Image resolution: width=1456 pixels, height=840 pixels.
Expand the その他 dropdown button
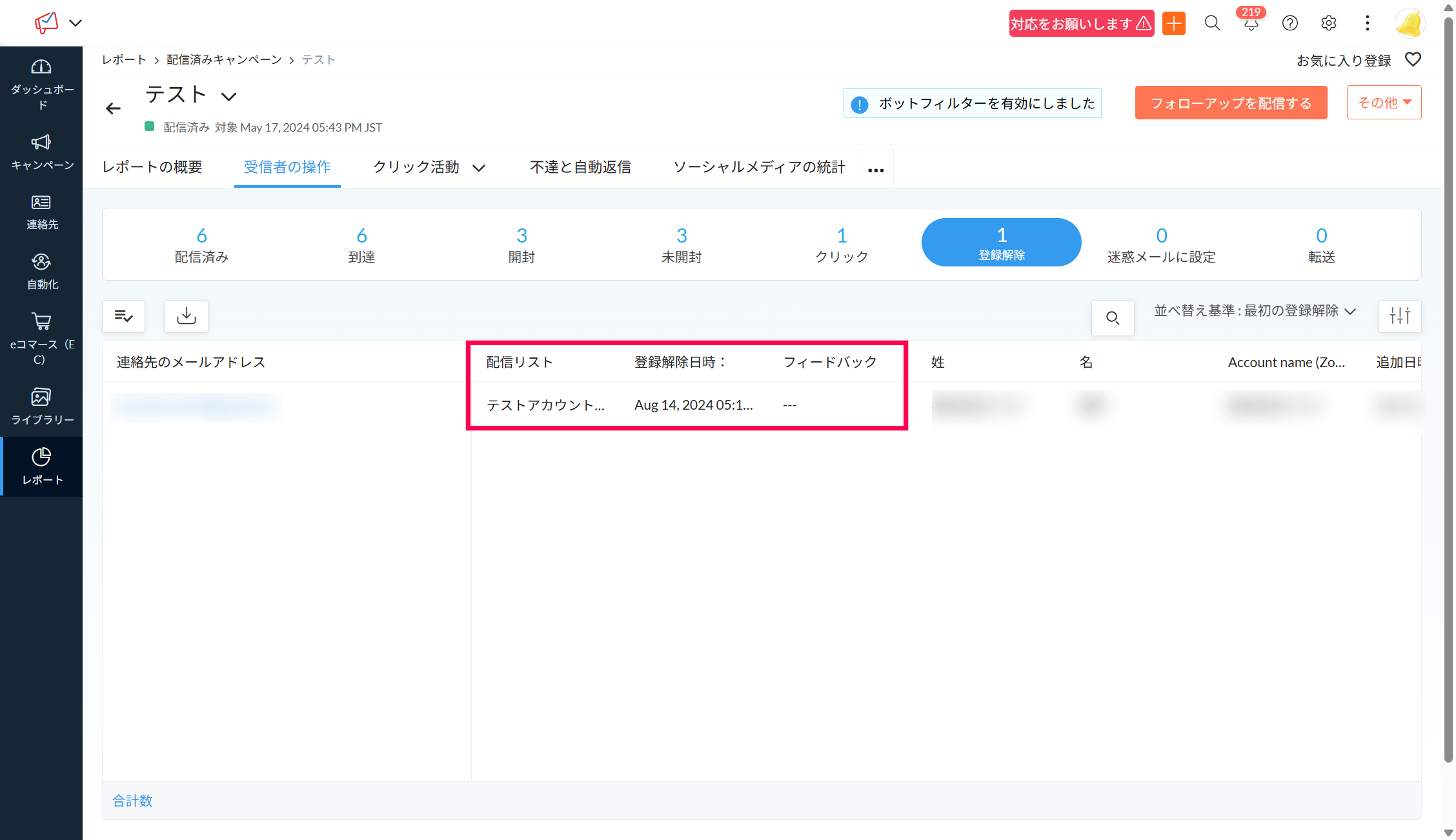pyautogui.click(x=1384, y=103)
